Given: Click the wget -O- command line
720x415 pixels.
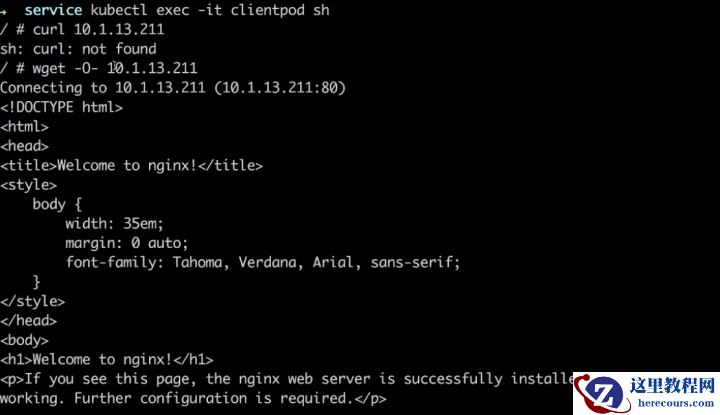Looking at the screenshot, I should (x=112, y=68).
